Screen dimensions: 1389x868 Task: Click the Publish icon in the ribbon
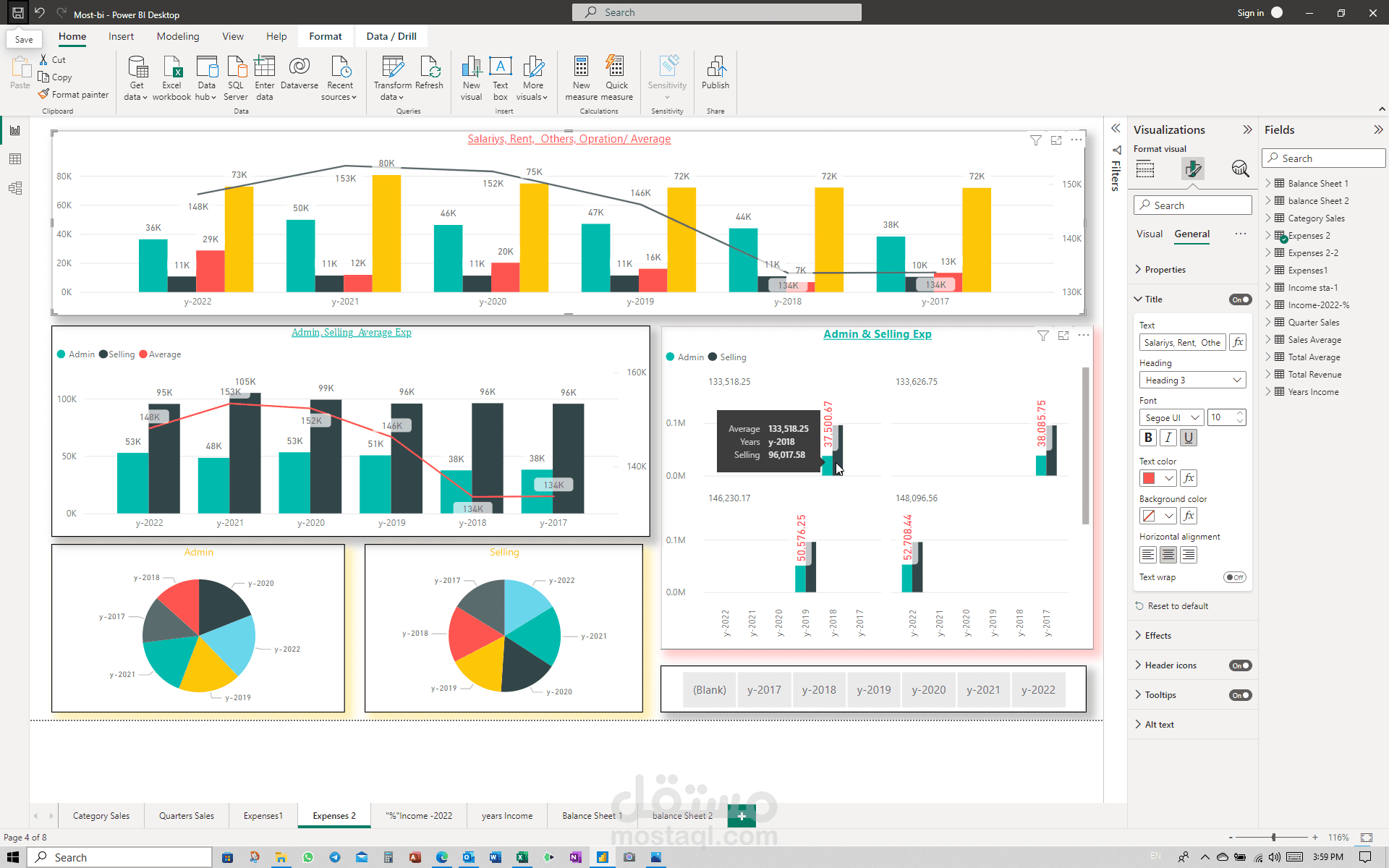click(x=715, y=67)
